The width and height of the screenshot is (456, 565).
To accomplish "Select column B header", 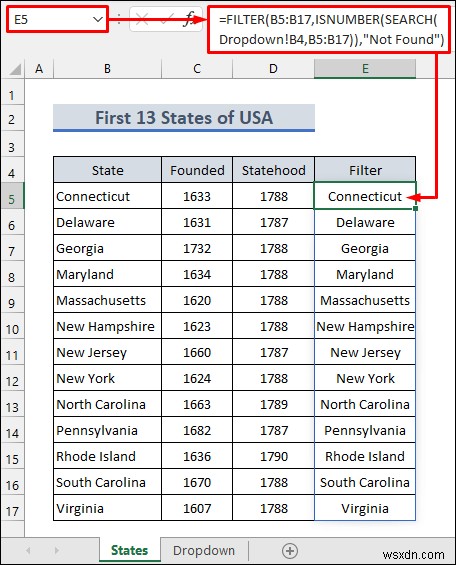I will (107, 68).
